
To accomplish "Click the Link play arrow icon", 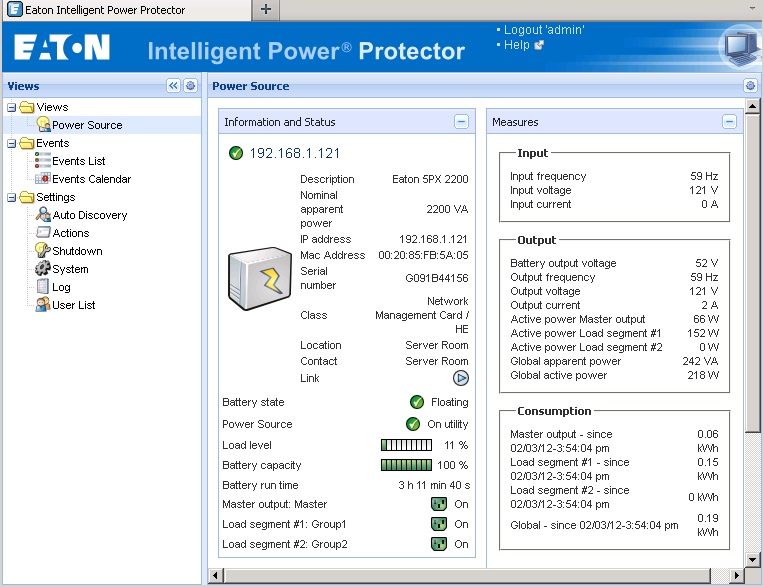I will coord(460,378).
